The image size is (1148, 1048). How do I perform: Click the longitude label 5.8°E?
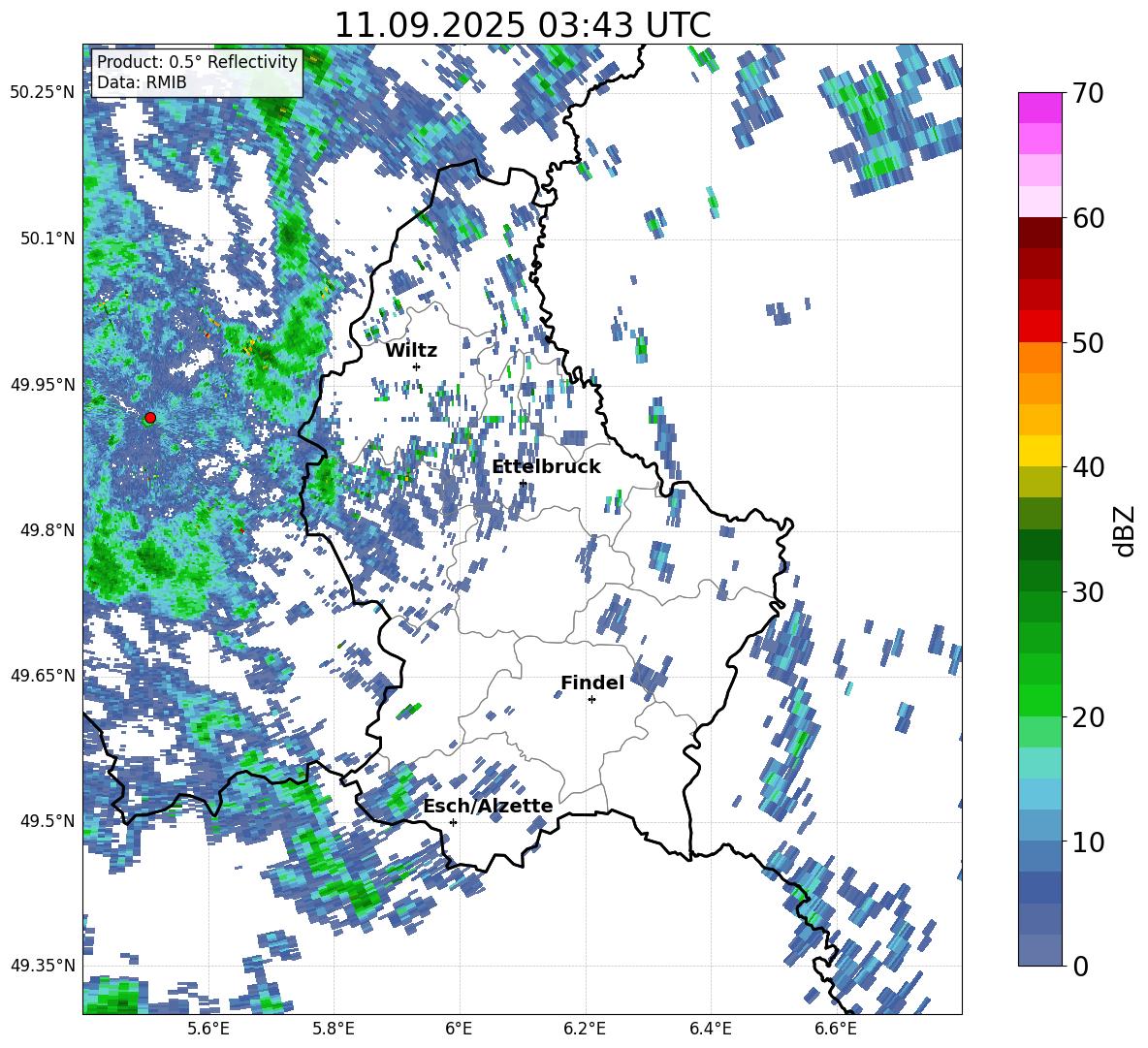click(x=334, y=1029)
